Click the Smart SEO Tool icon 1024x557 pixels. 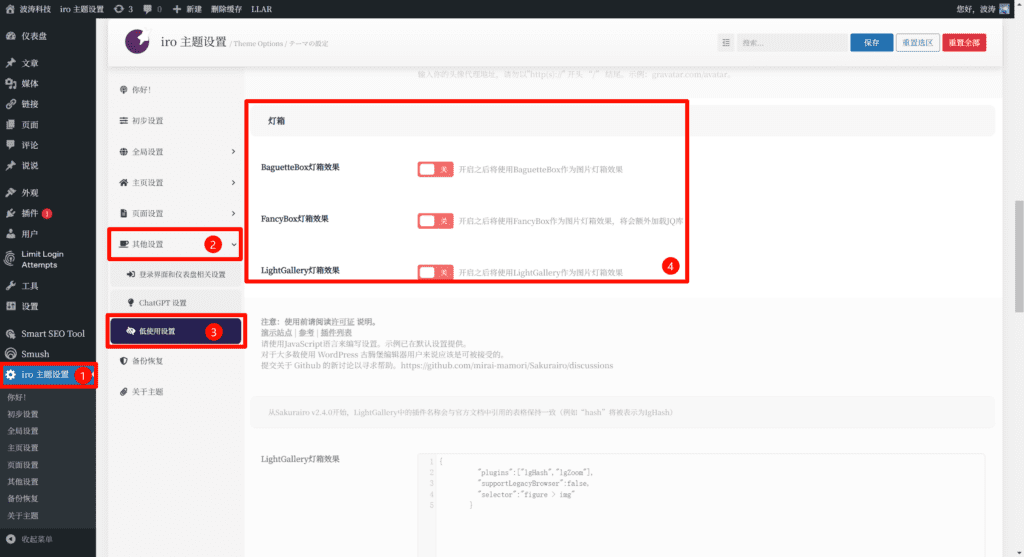(10, 334)
